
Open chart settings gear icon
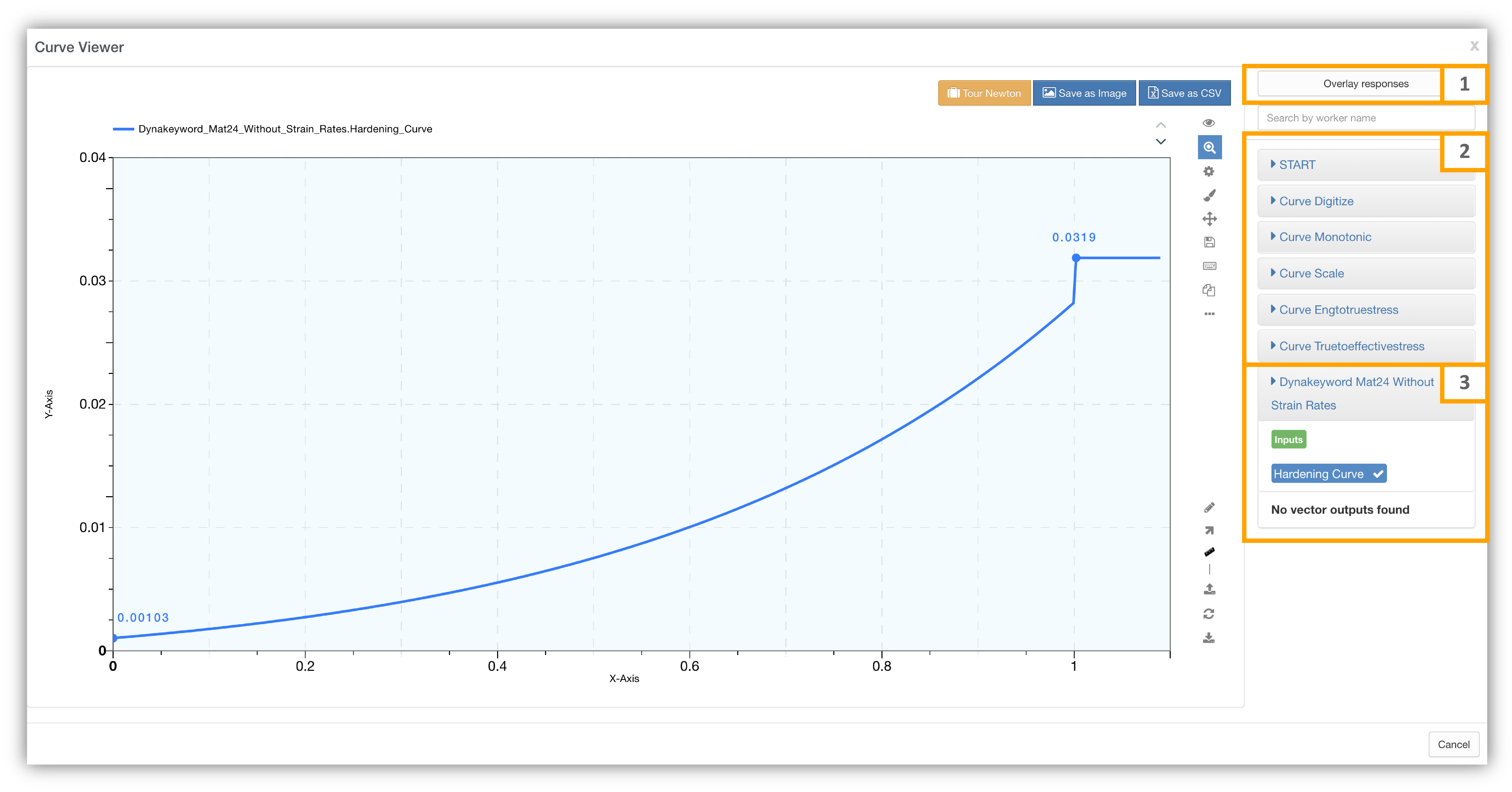pos(1209,171)
